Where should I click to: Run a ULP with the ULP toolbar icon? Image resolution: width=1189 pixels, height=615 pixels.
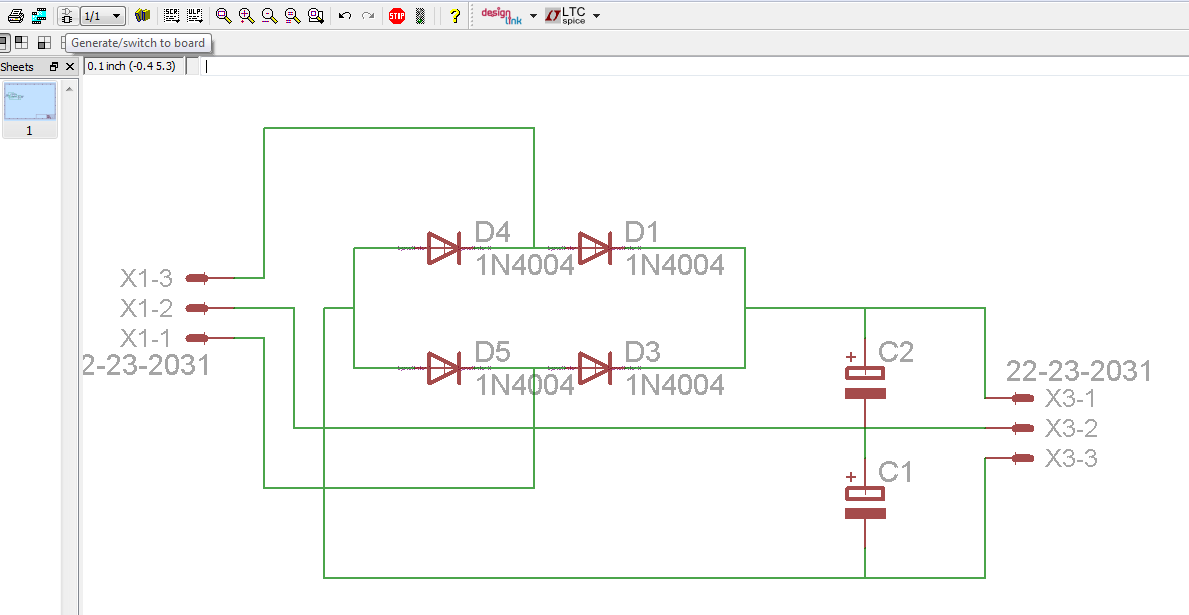coord(193,15)
